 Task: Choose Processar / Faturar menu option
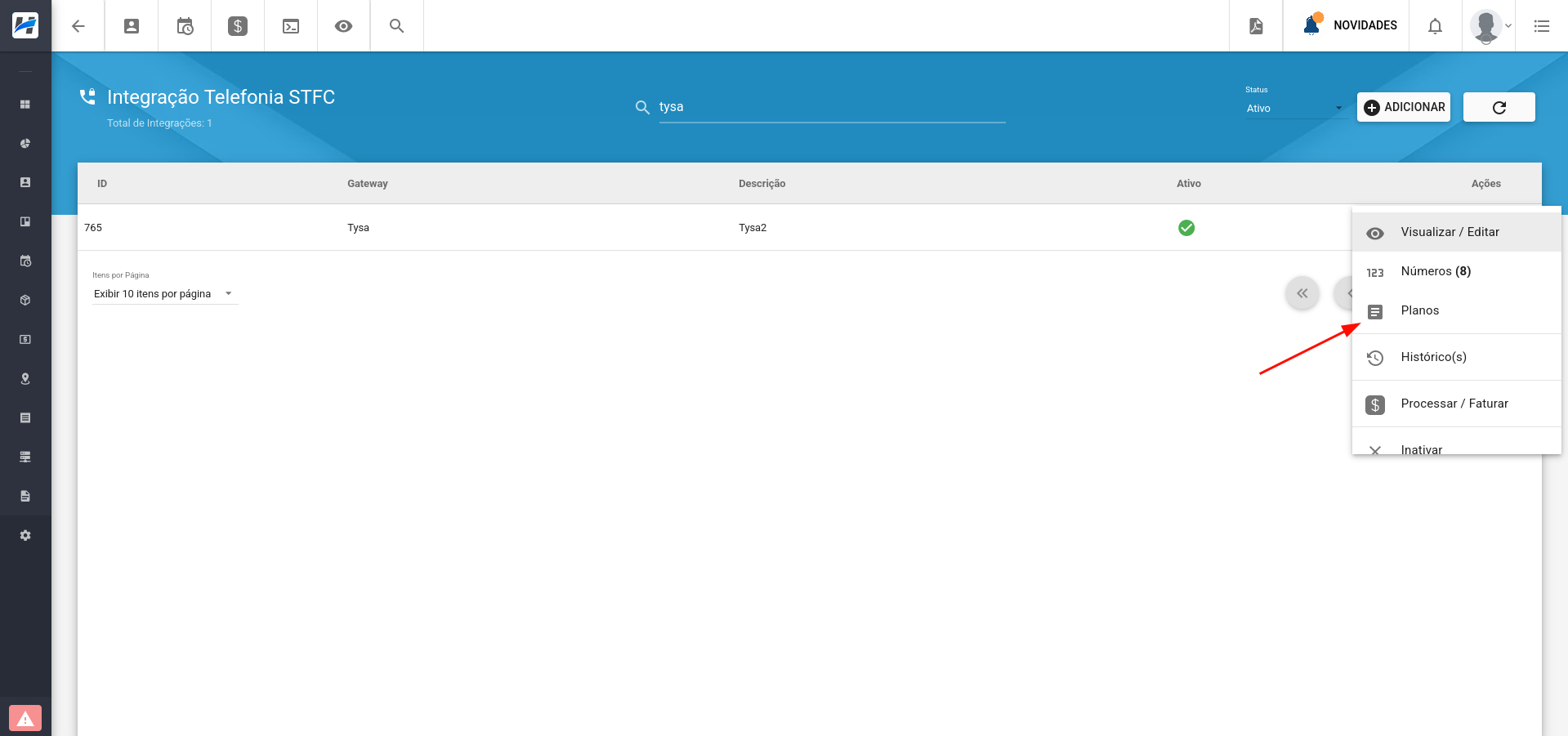(1454, 404)
